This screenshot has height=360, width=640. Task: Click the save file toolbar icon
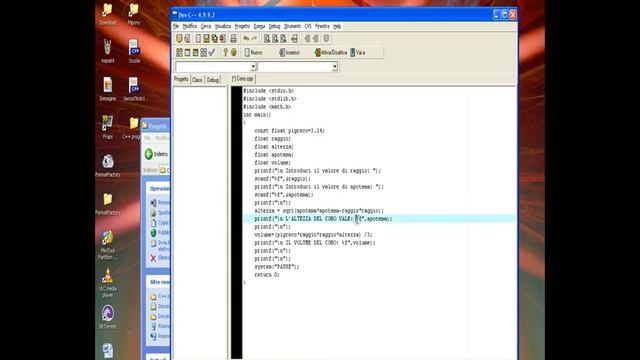tap(207, 39)
